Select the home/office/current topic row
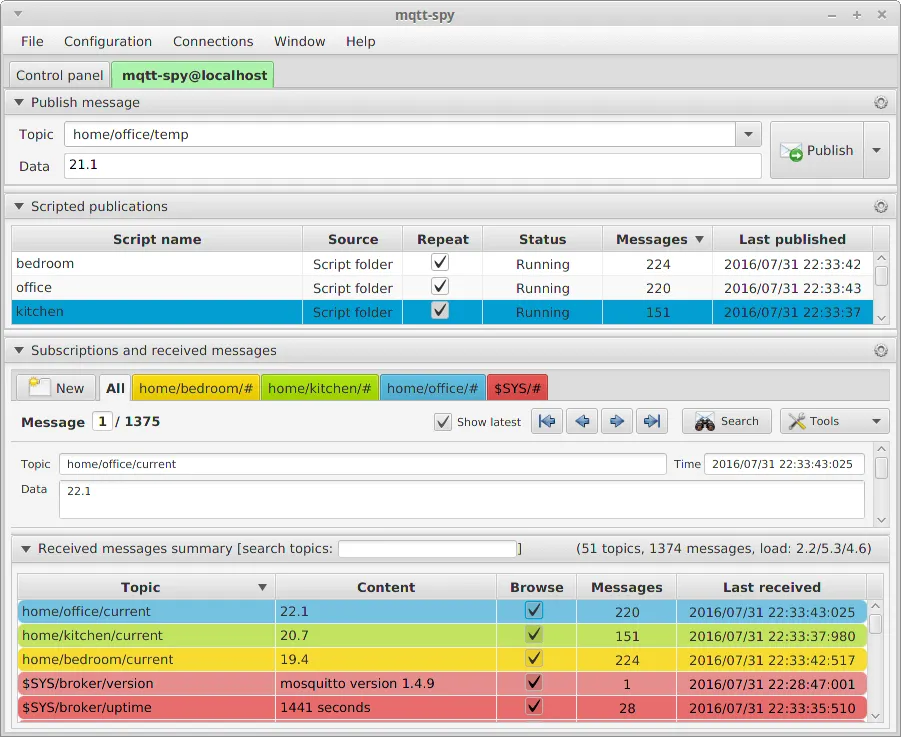This screenshot has width=901, height=737. [x=442, y=611]
